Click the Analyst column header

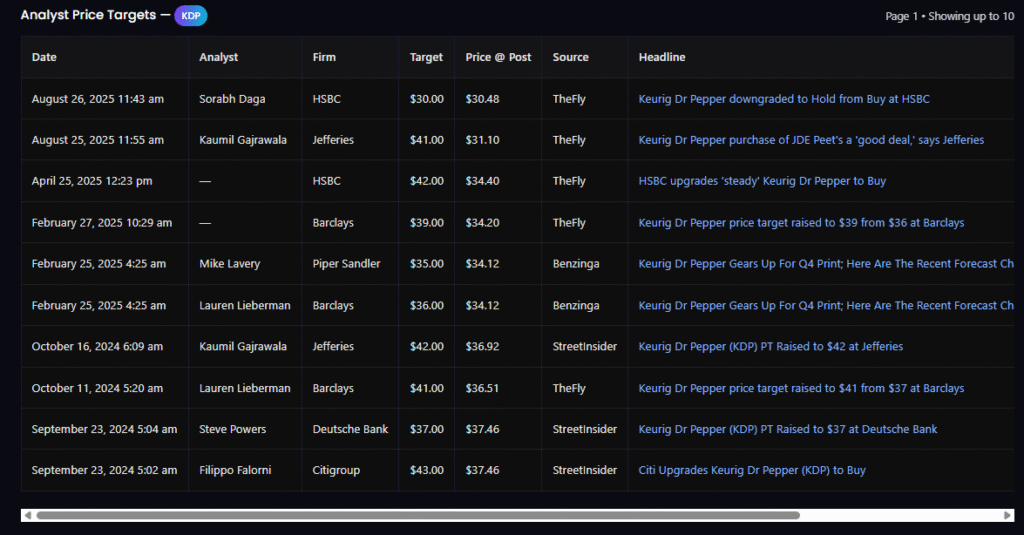tap(218, 57)
